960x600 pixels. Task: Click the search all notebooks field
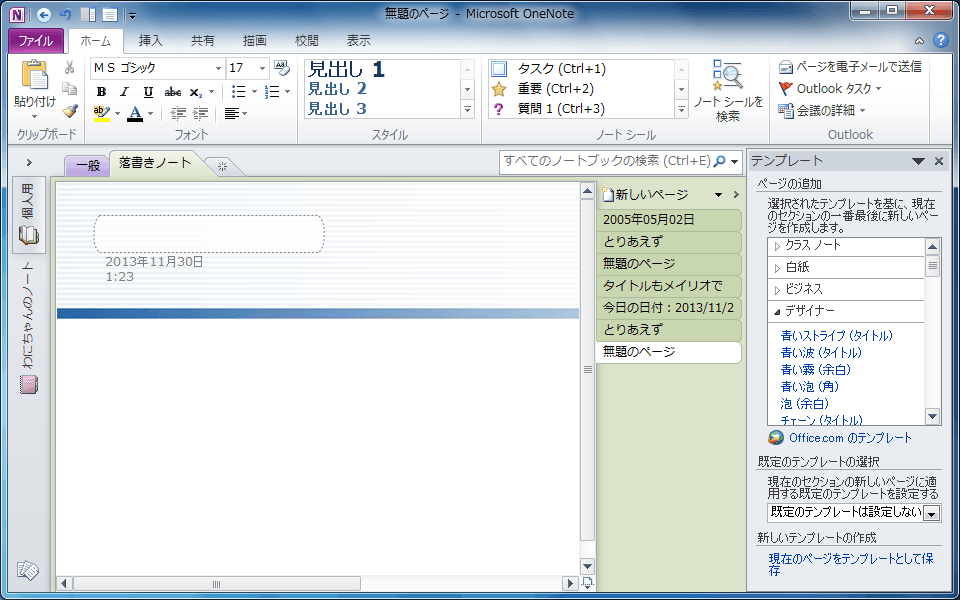point(607,162)
